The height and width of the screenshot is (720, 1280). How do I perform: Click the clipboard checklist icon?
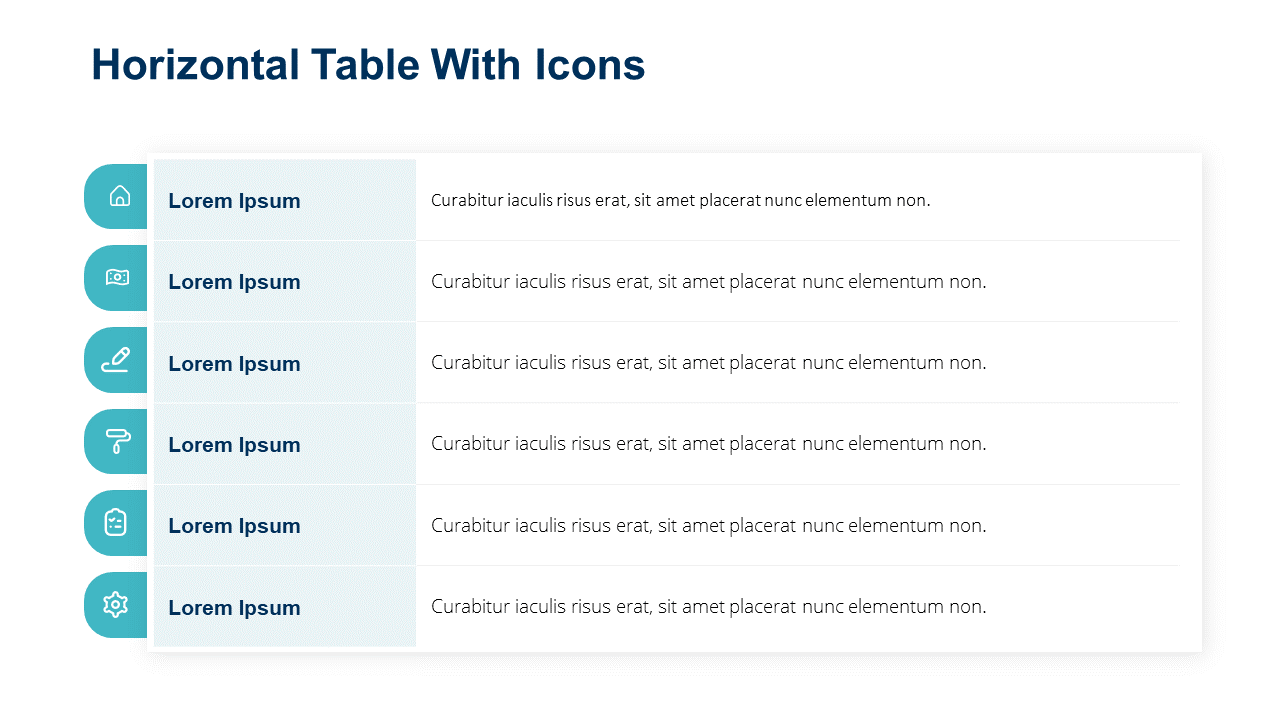pos(116,522)
